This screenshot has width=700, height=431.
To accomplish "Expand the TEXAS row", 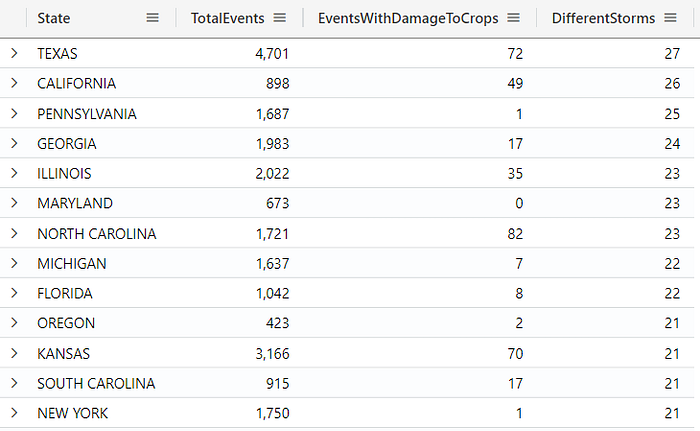I will pyautogui.click(x=14, y=53).
